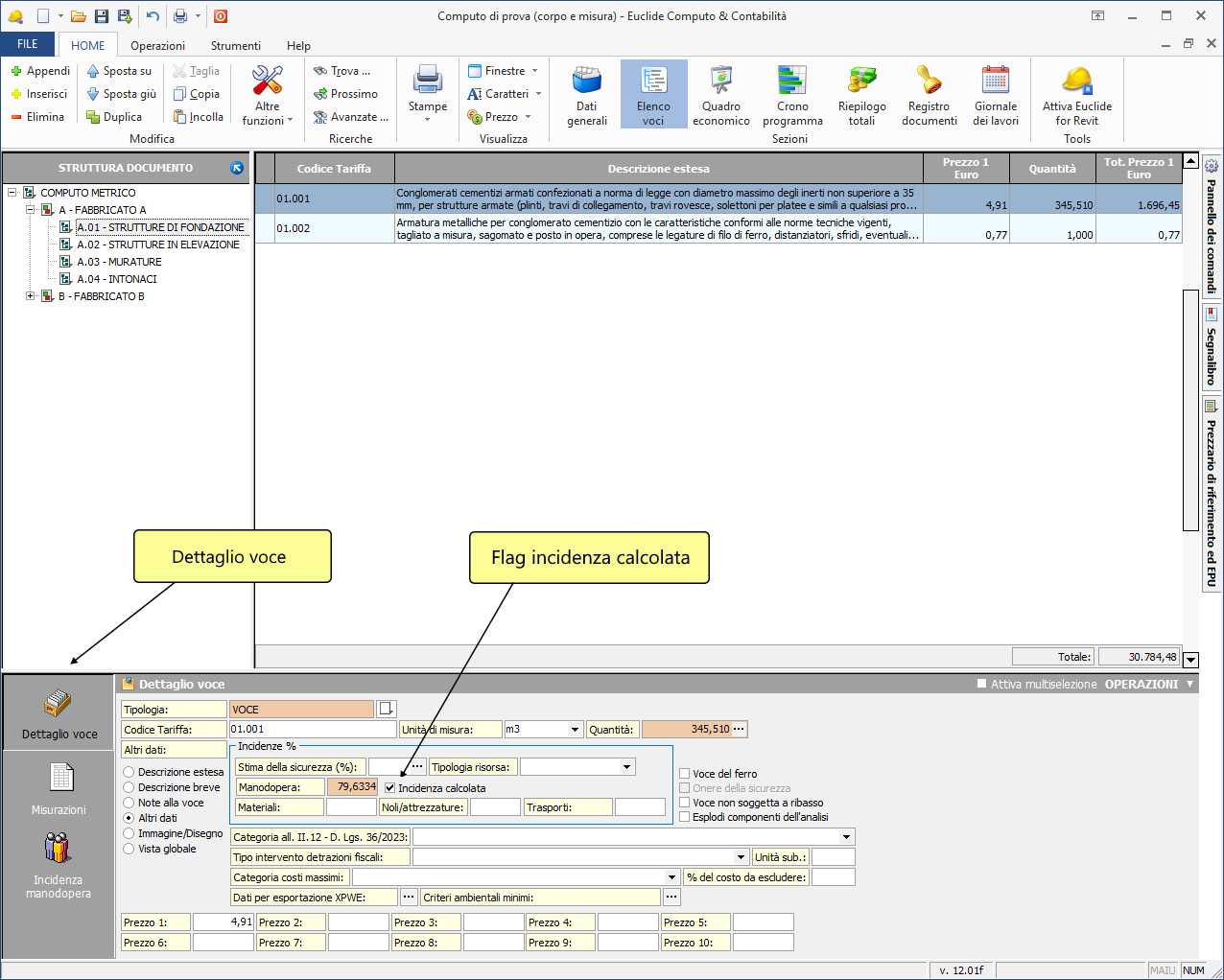Open the Strumenti ribbon tab

[x=235, y=46]
